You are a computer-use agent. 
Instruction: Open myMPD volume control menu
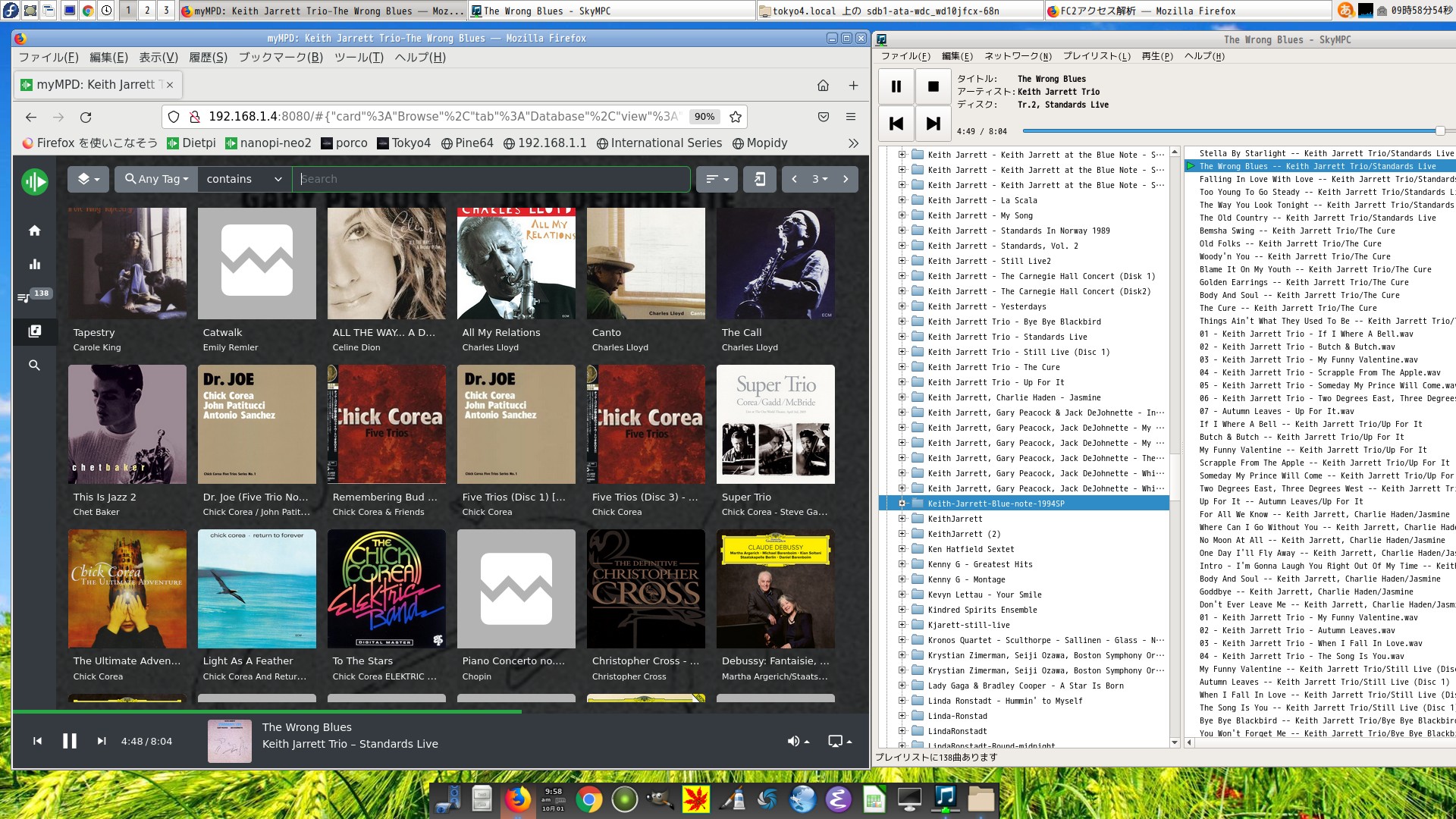[x=798, y=741]
